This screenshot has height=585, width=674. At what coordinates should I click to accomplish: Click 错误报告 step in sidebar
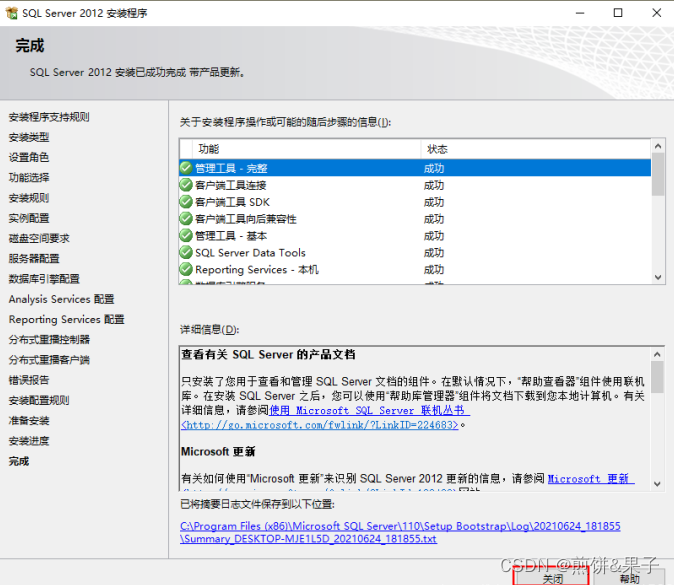tap(29, 380)
